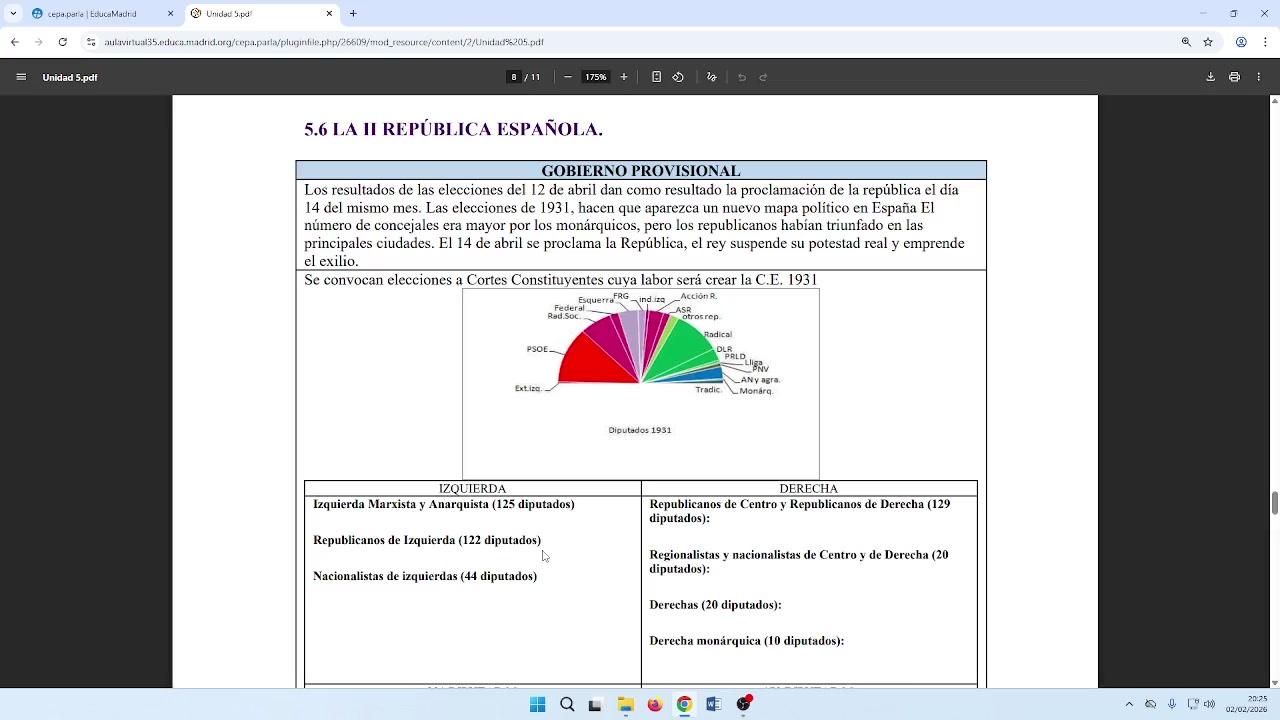Click the heading '5.6 LA II REPÚBLICA ESPAÑOLA.'
Screen dimensions: 1280x720
[x=453, y=129]
